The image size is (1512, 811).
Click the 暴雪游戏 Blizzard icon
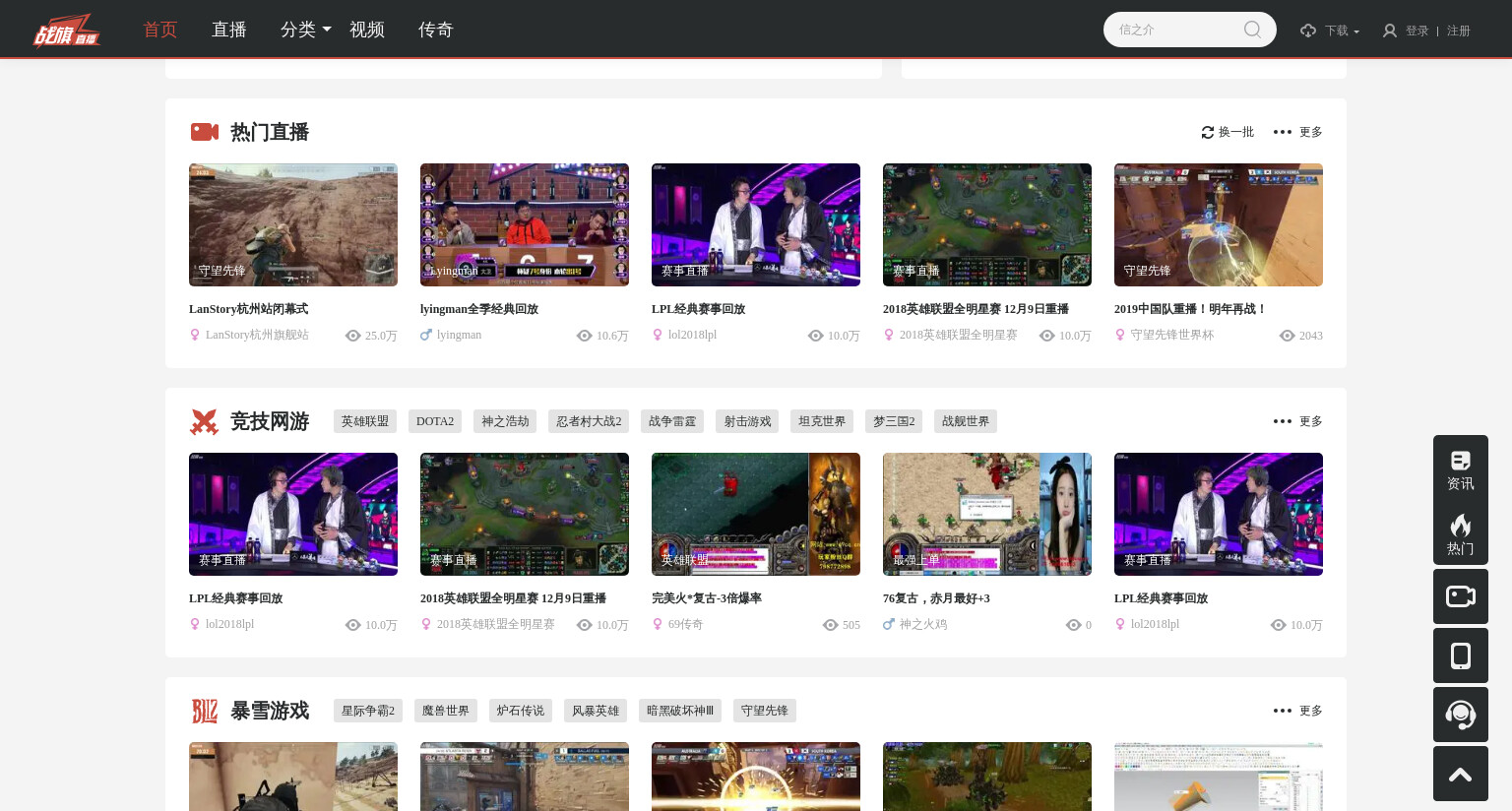(x=204, y=711)
